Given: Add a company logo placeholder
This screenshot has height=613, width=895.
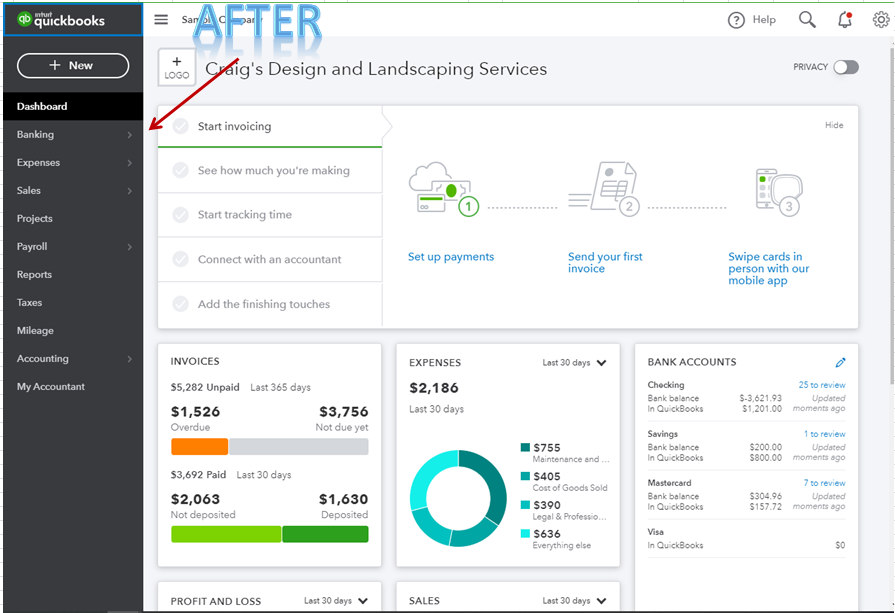Looking at the screenshot, I should (x=177, y=67).
